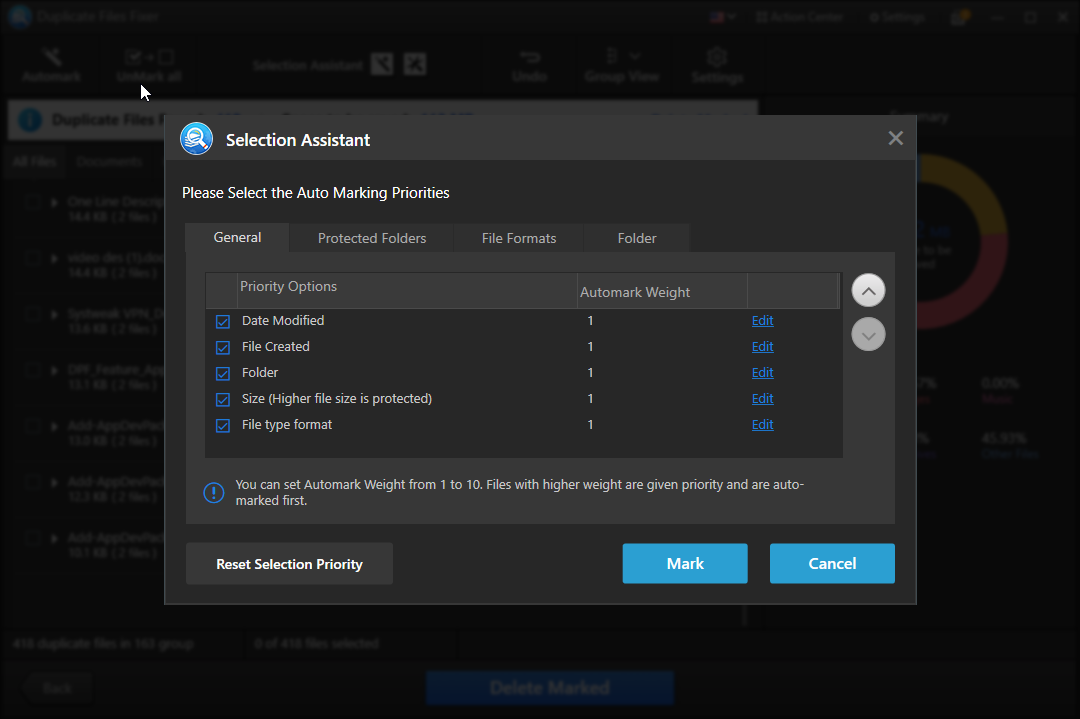Activate the Undo tool
The width and height of the screenshot is (1080, 719).
529,63
